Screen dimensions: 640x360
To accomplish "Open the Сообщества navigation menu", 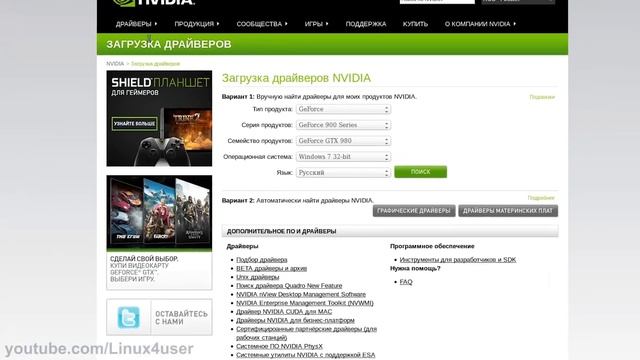I will [262, 24].
